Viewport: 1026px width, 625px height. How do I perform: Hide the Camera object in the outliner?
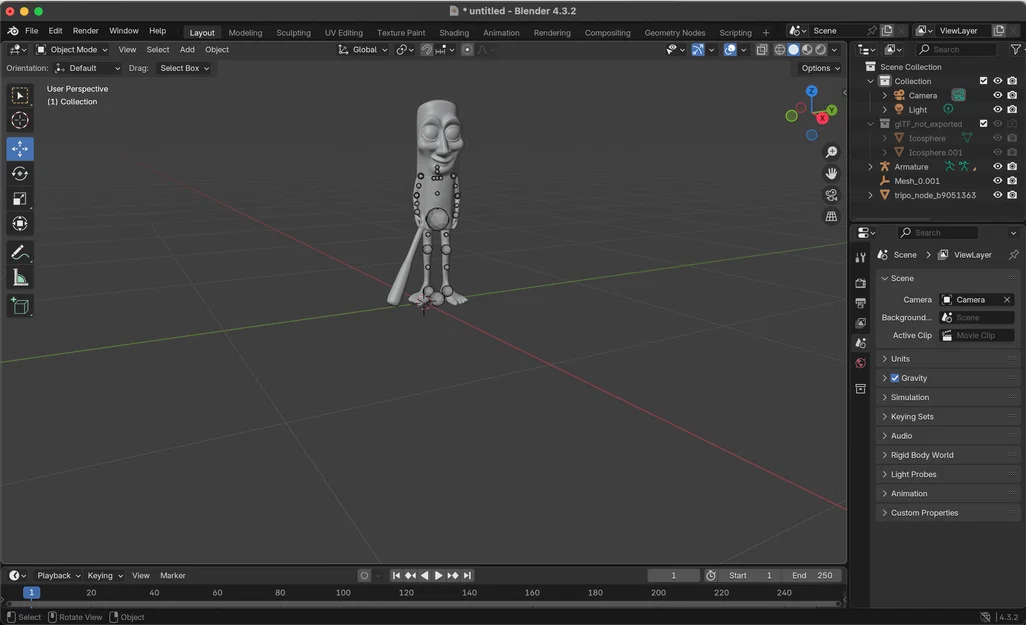coord(996,95)
